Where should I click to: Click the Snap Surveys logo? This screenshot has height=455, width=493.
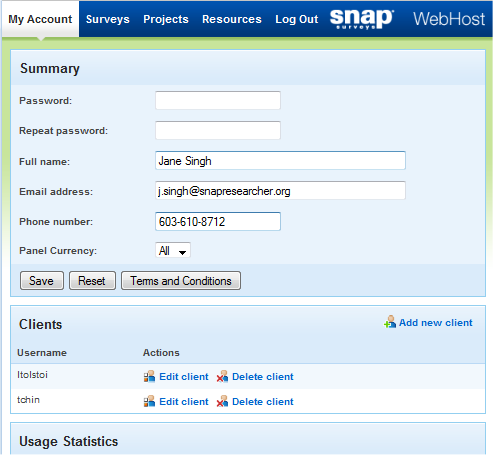[x=362, y=19]
